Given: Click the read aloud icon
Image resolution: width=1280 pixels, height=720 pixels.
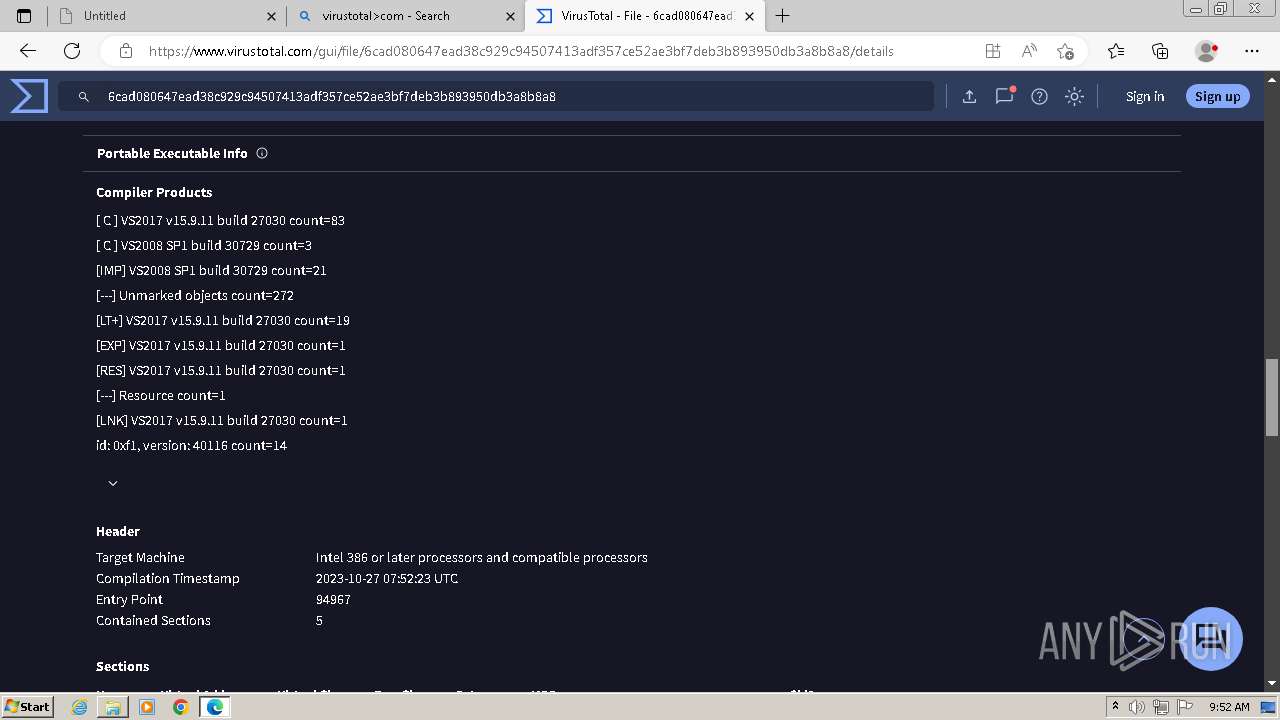Looking at the screenshot, I should pyautogui.click(x=1029, y=51).
